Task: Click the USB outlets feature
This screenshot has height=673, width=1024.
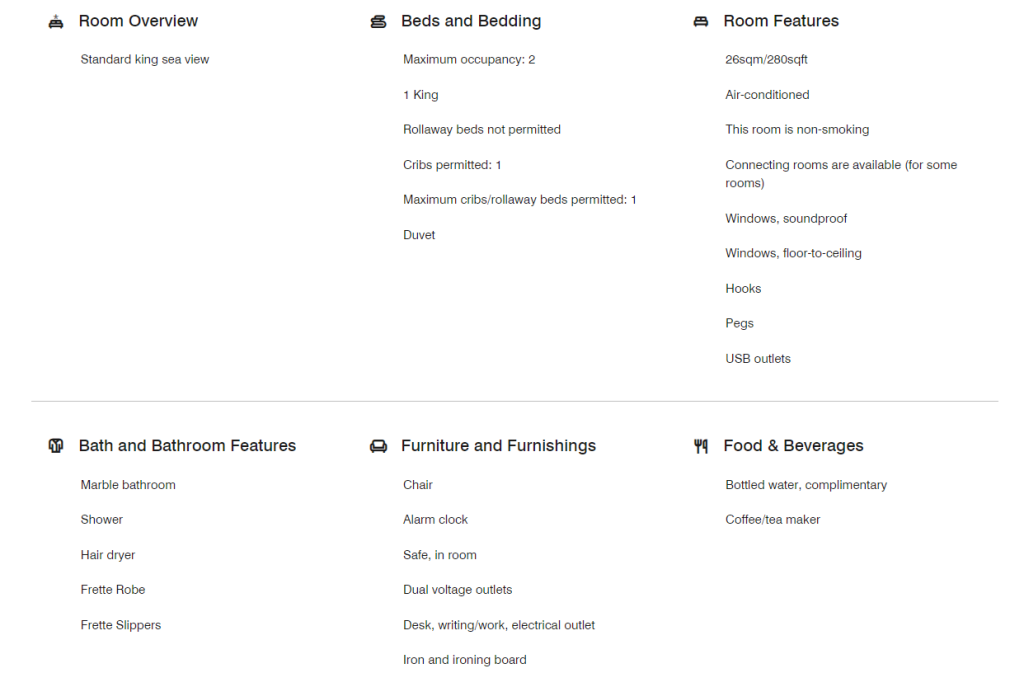Action: click(758, 359)
